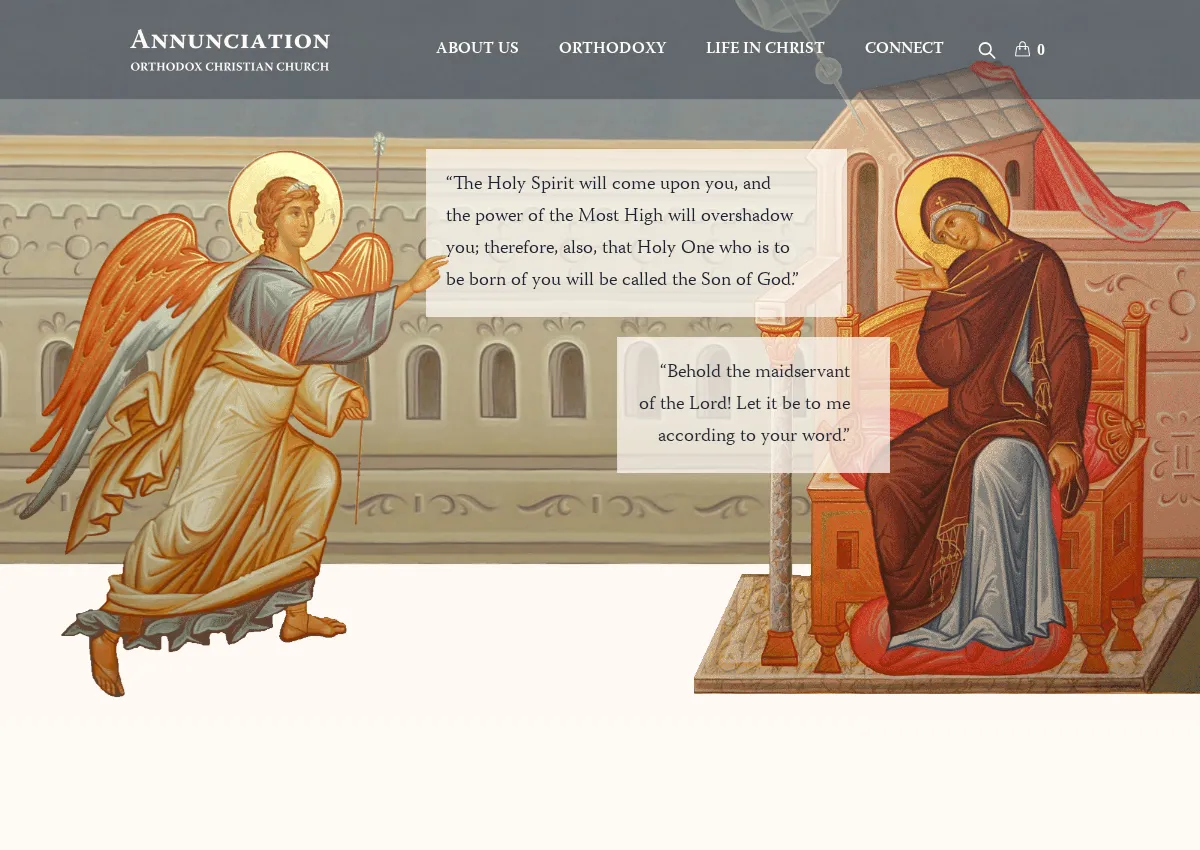This screenshot has width=1200, height=850.
Task: Open the shopping bag cart icon
Action: [1022, 49]
